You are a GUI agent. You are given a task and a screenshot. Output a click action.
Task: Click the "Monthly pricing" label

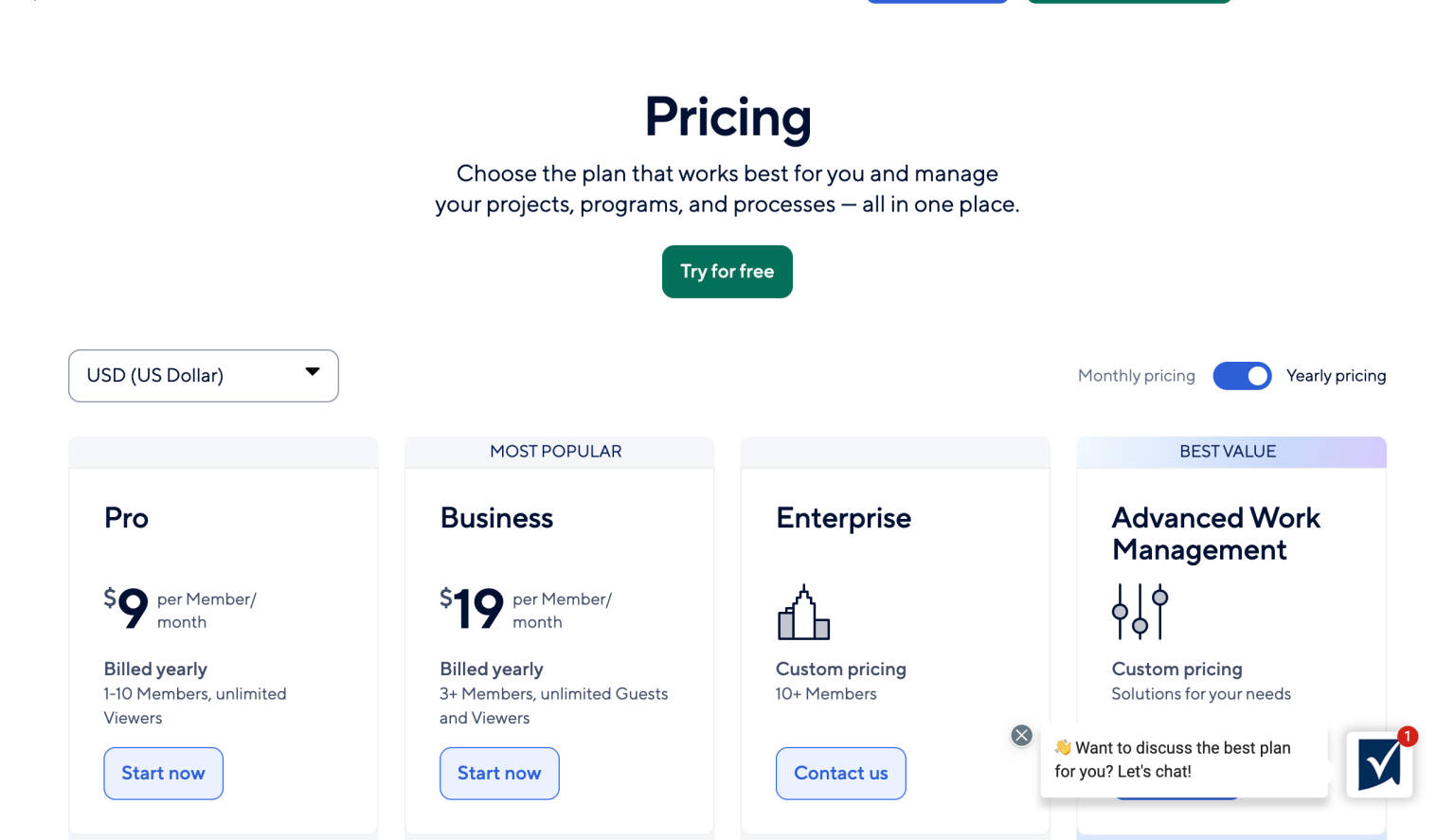coord(1136,376)
